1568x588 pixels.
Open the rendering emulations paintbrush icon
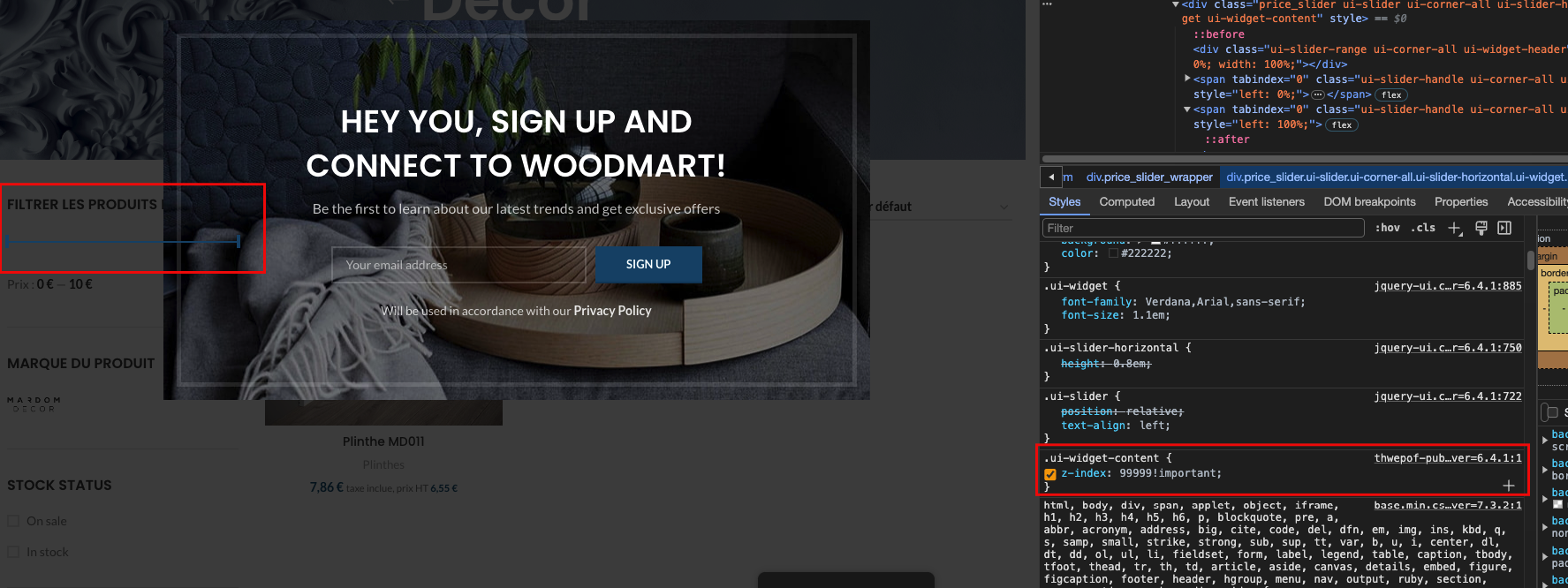[1481, 228]
